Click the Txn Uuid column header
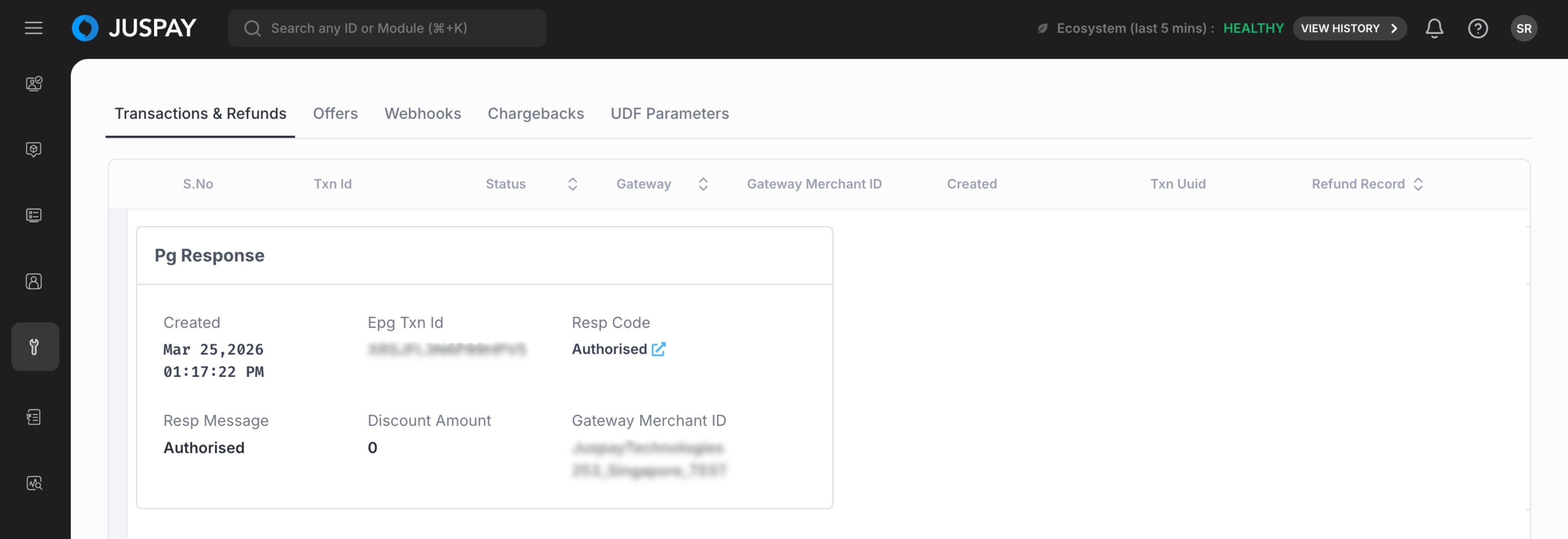This screenshot has height=539, width=1568. 1177,184
